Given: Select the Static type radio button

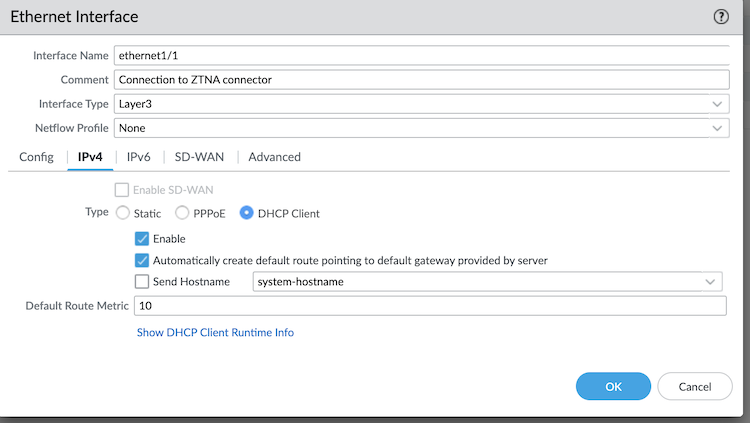Looking at the screenshot, I should point(123,213).
